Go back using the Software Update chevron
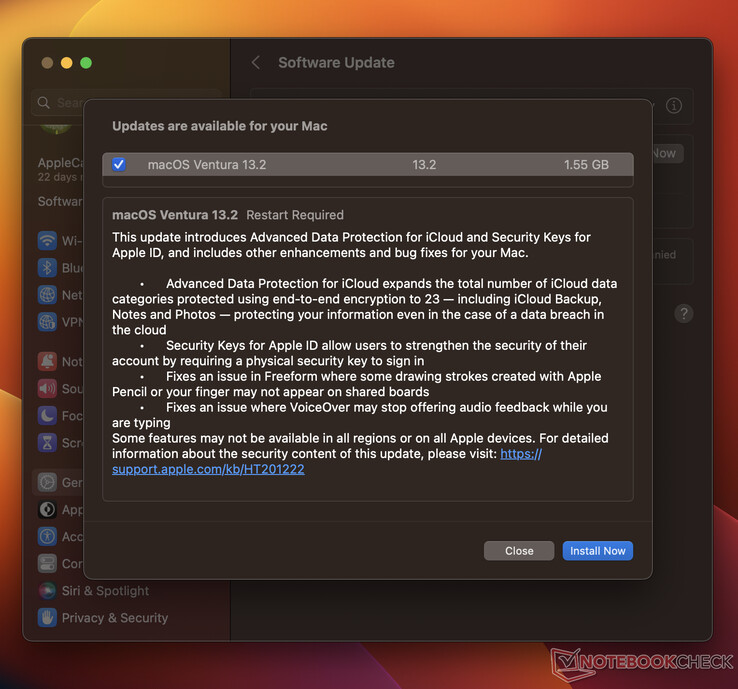This screenshot has height=689, width=738. (256, 63)
